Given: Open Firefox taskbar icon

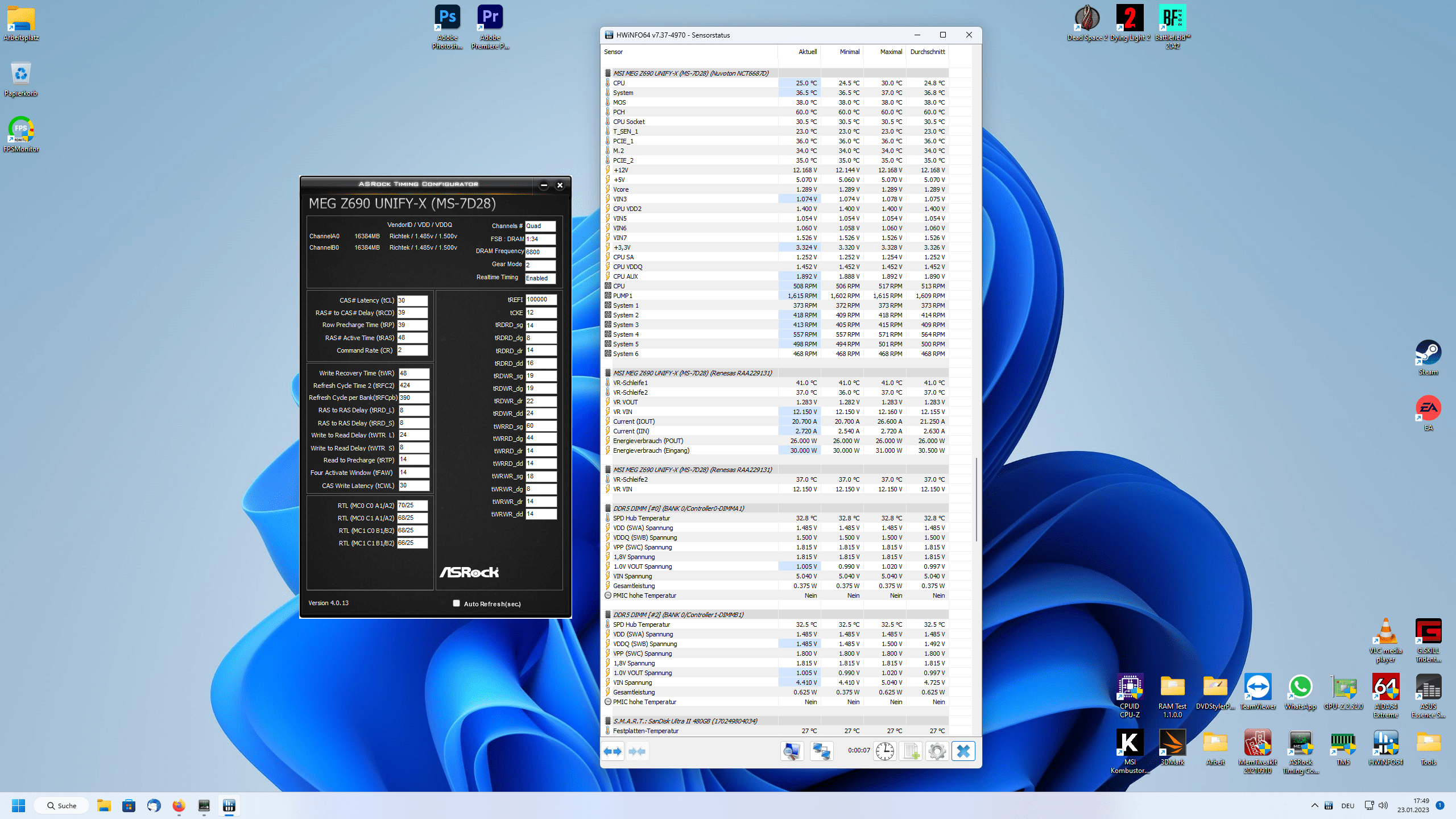Looking at the screenshot, I should point(179,805).
